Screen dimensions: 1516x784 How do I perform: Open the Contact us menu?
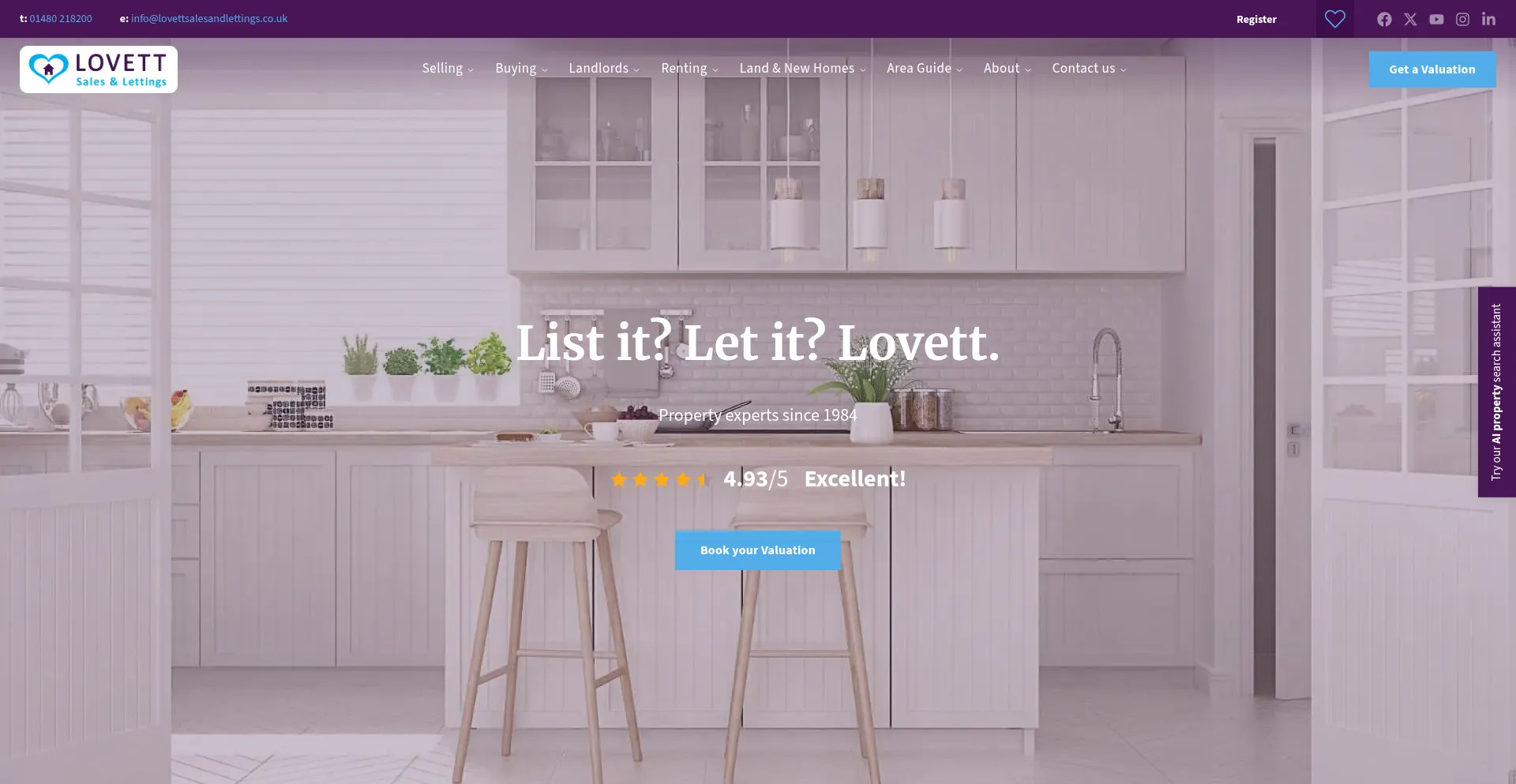pos(1089,69)
